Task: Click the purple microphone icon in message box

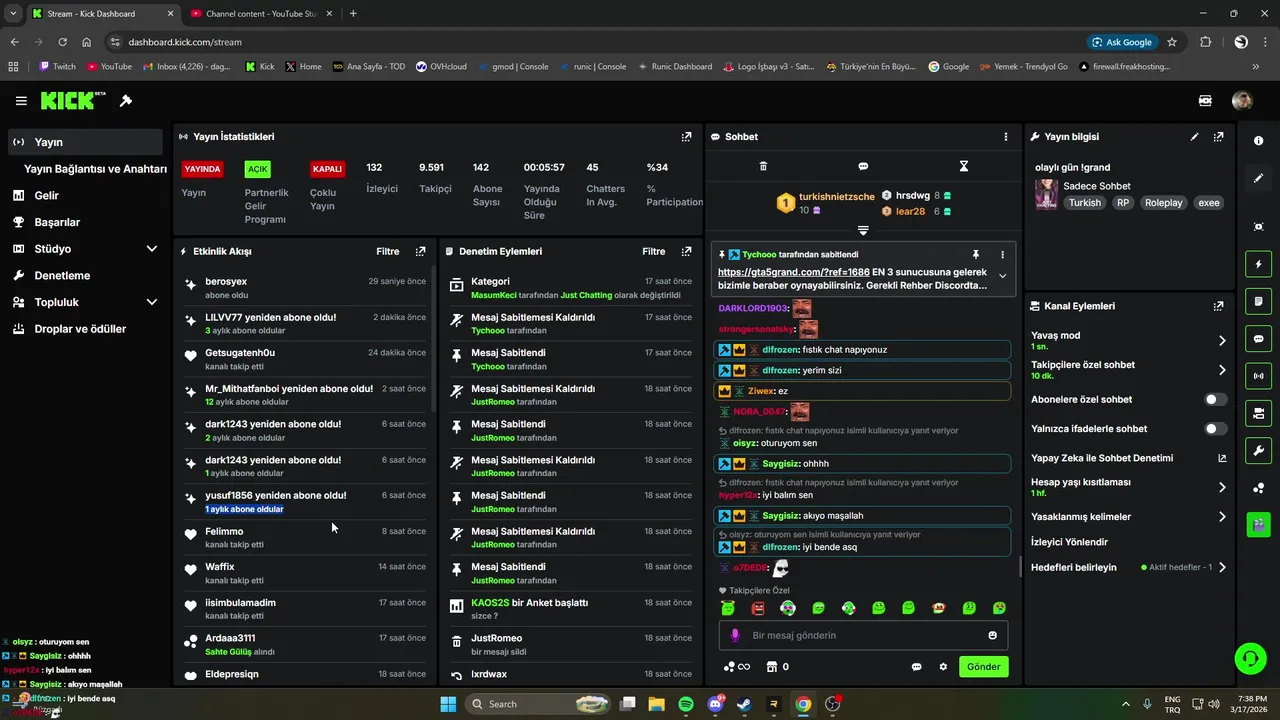Action: coord(735,635)
